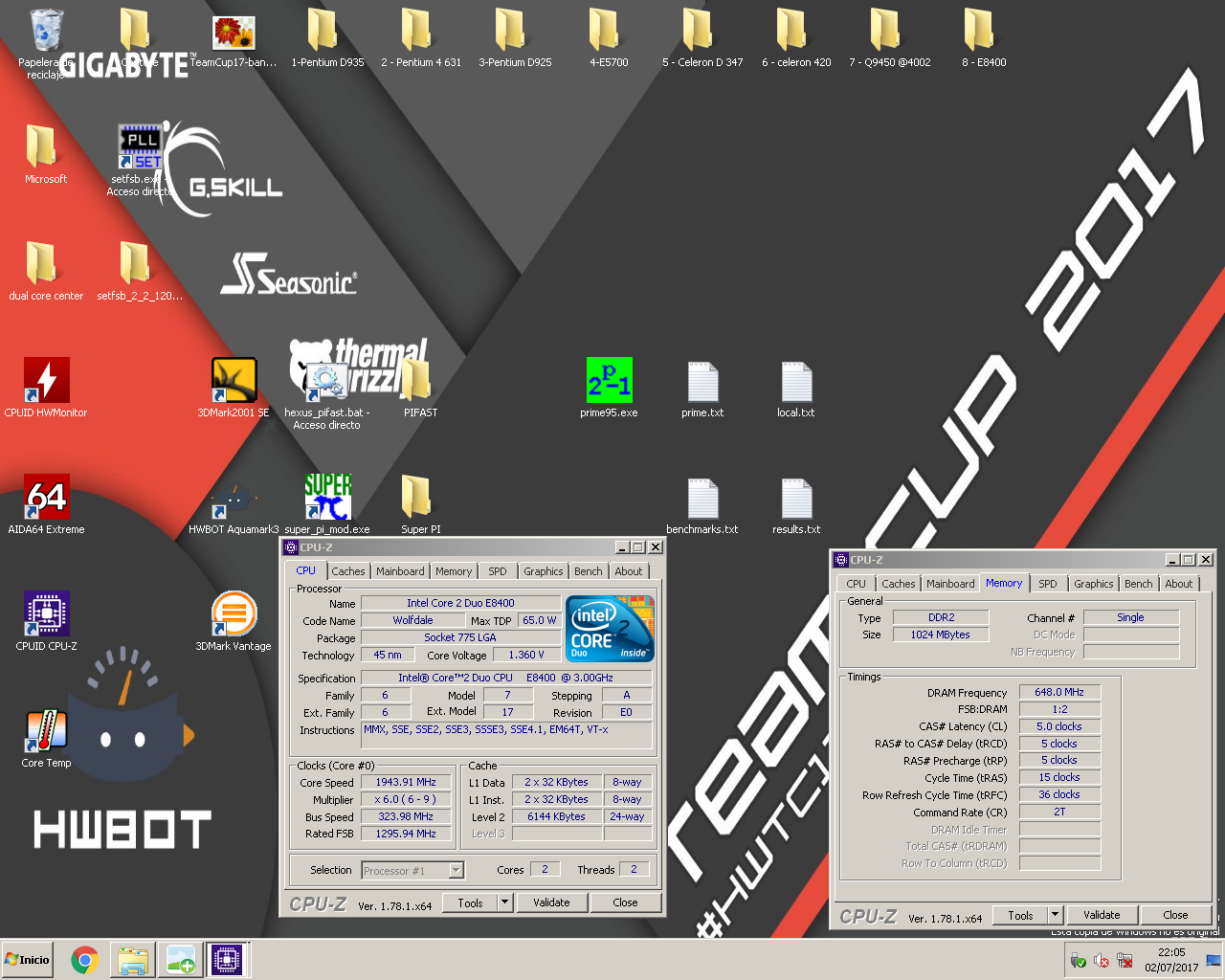Click the network tray icon
1225x980 pixels.
pyautogui.click(x=1125, y=960)
